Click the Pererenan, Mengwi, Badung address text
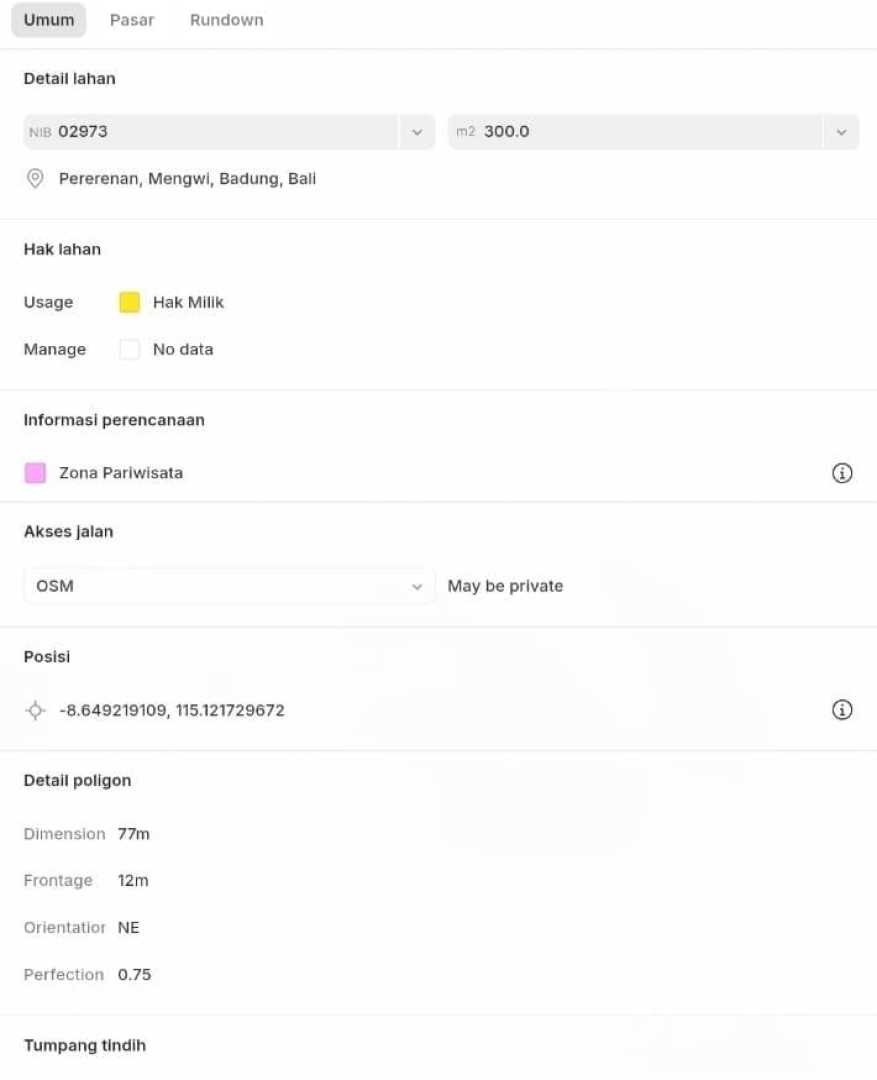This screenshot has height=1080, width=877. [187, 179]
